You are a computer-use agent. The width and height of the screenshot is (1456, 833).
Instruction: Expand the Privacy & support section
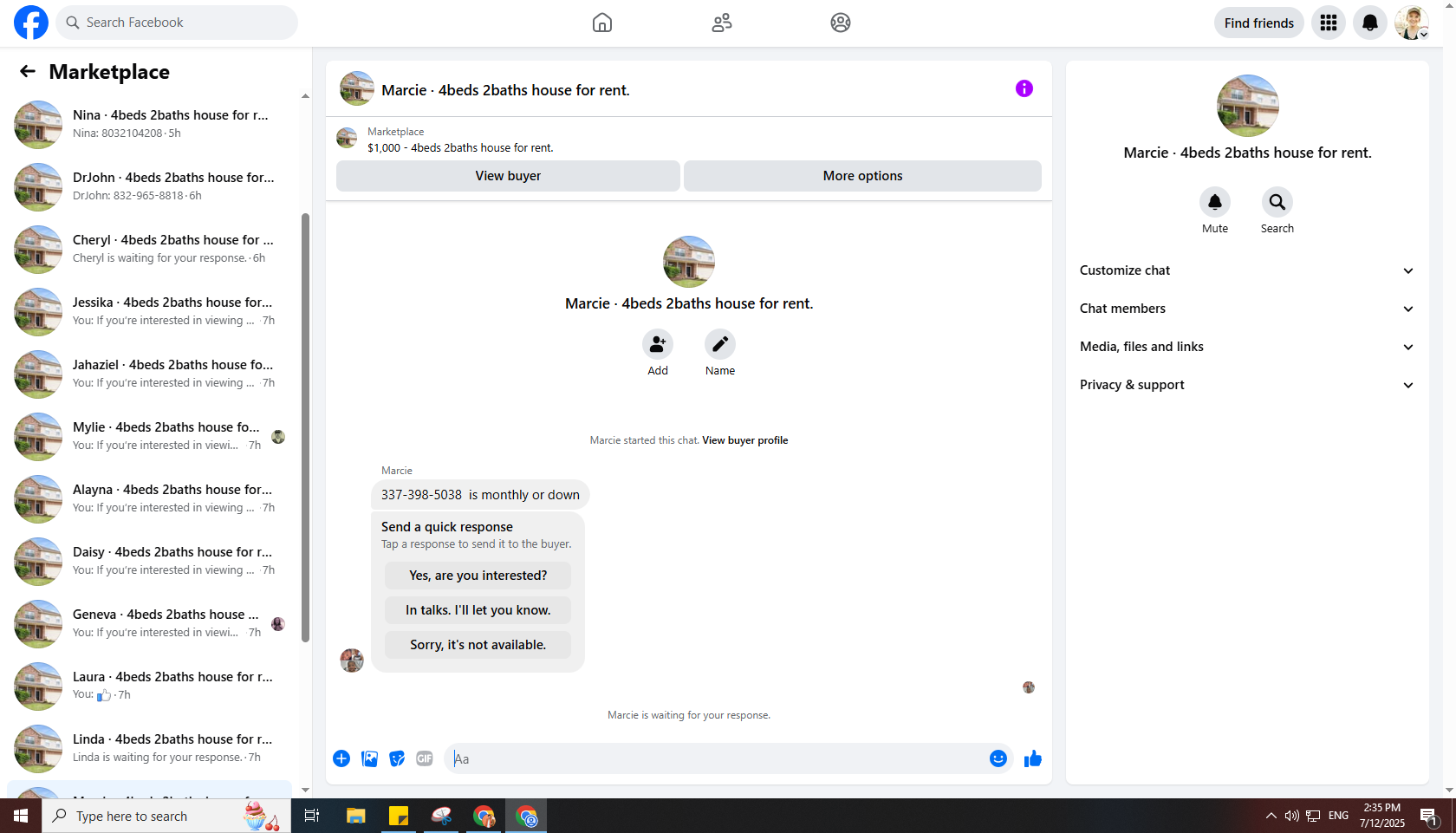point(1247,385)
